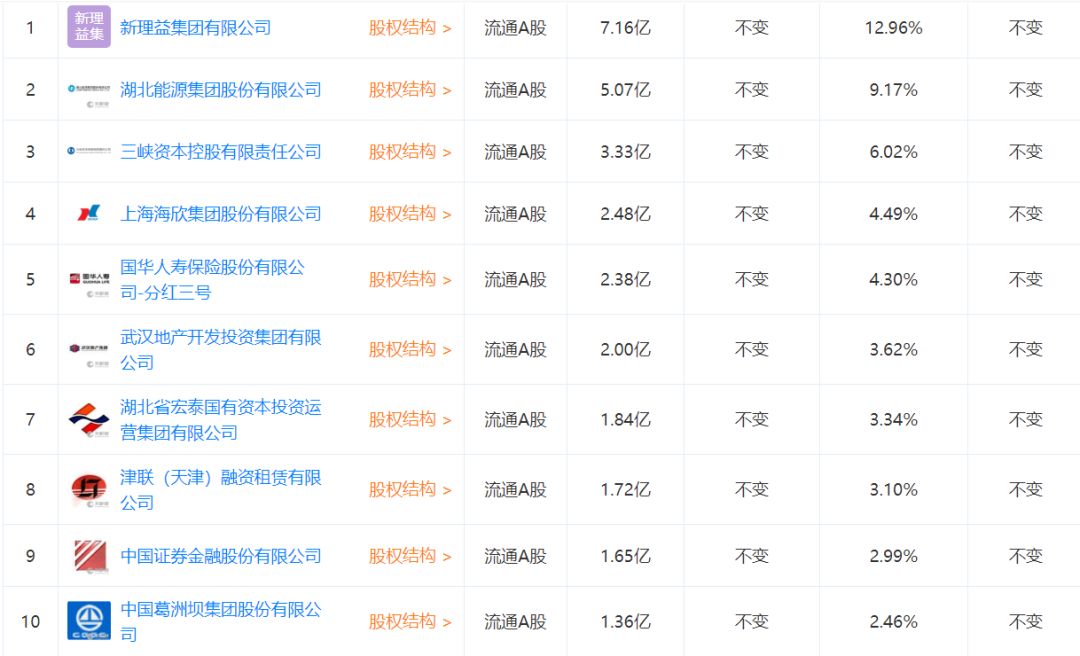The image size is (1080, 656).
Task: Click the 中国葛洲坝集团 blue logo
Action: click(x=89, y=621)
